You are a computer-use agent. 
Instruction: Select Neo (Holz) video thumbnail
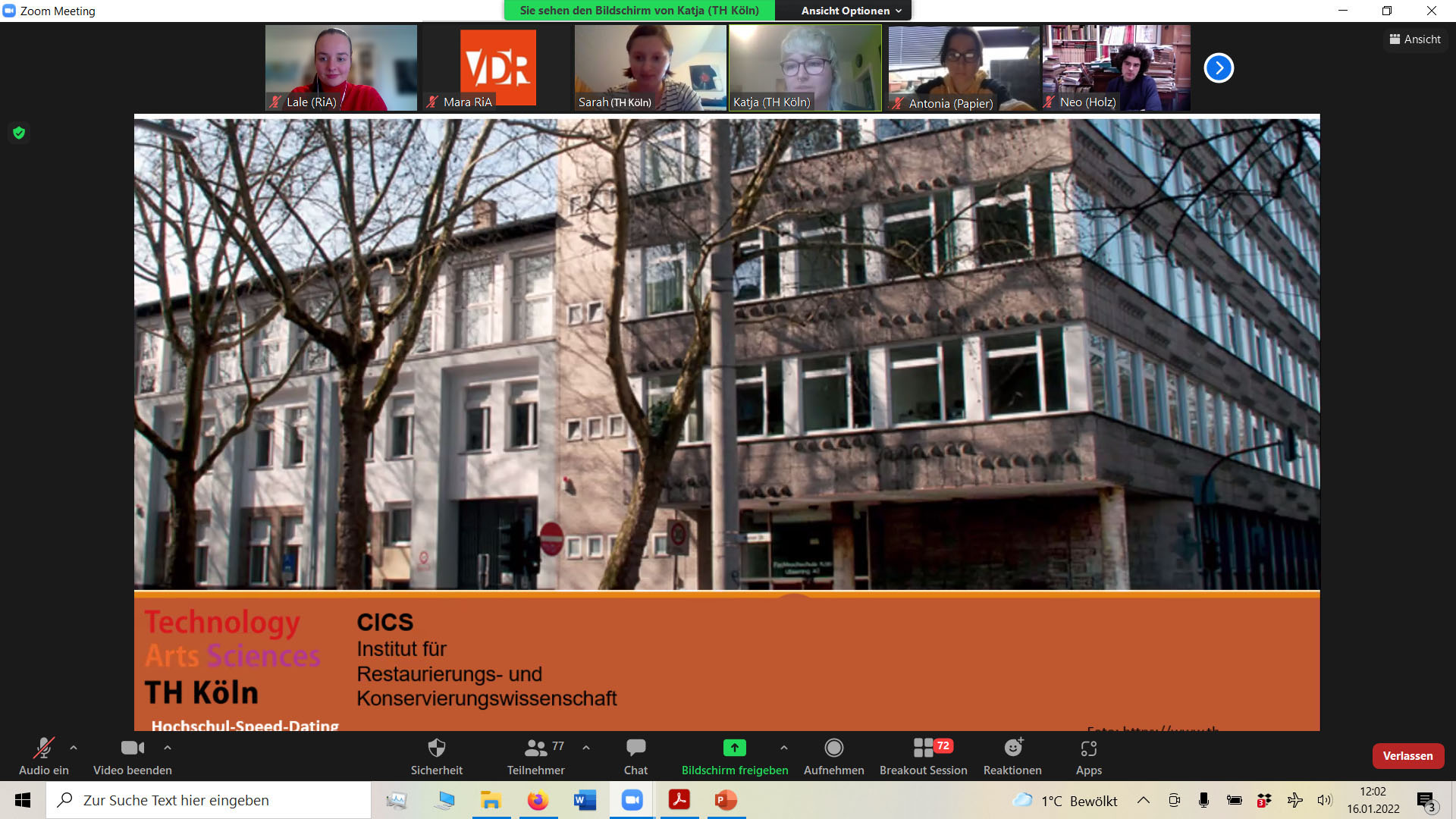(1116, 67)
